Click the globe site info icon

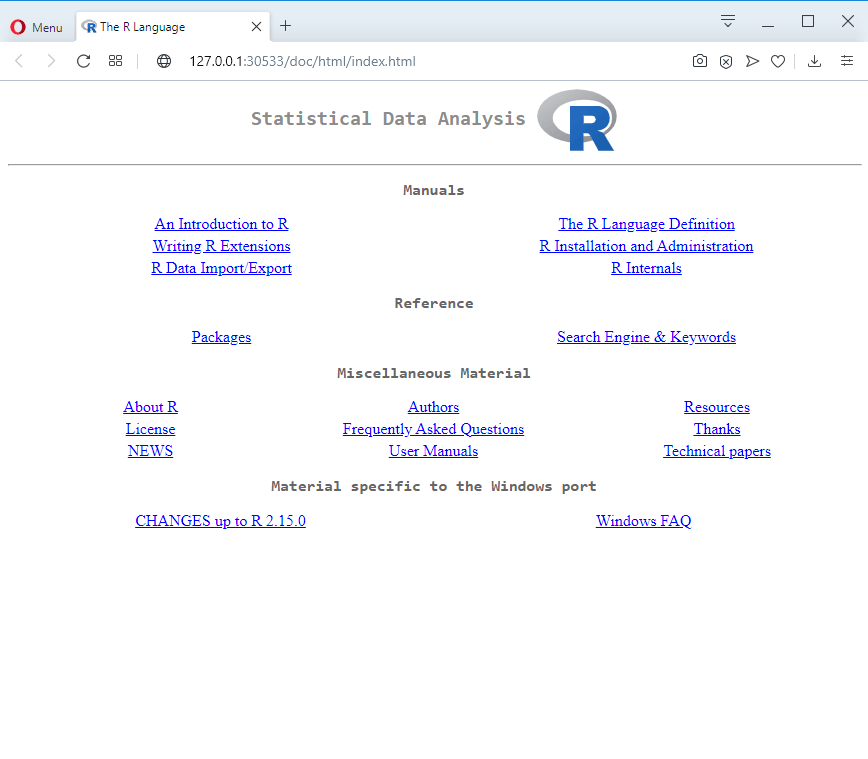point(164,61)
